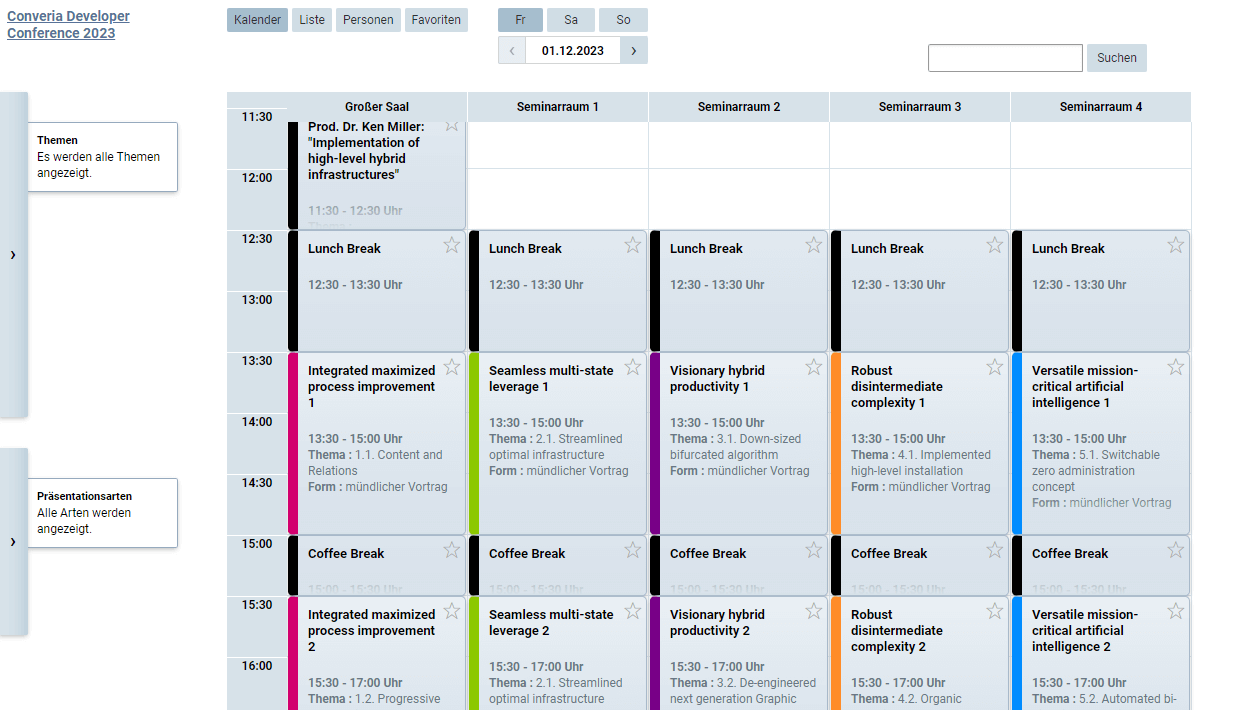Go to next day with right arrow

(633, 50)
